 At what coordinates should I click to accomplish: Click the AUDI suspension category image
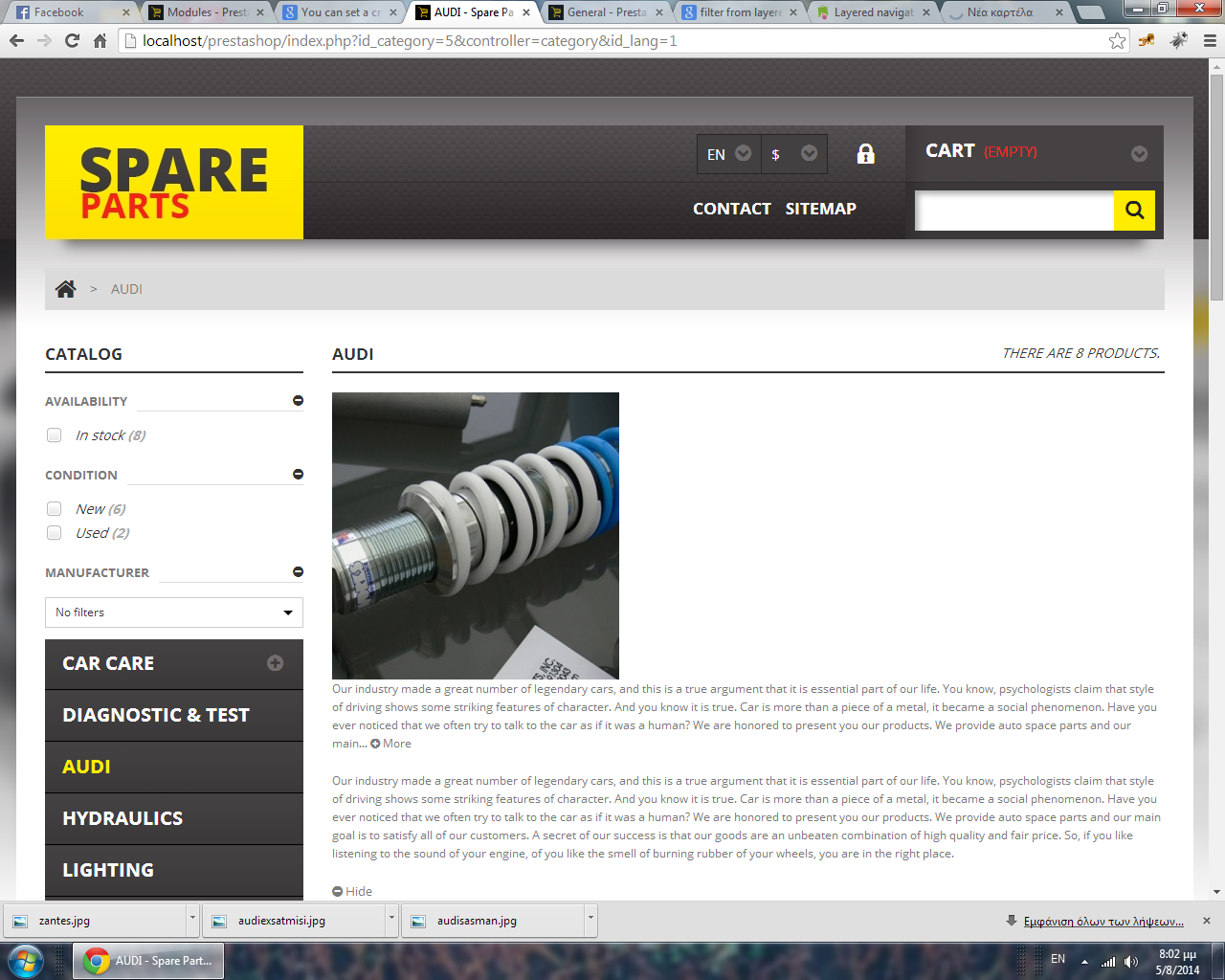476,536
